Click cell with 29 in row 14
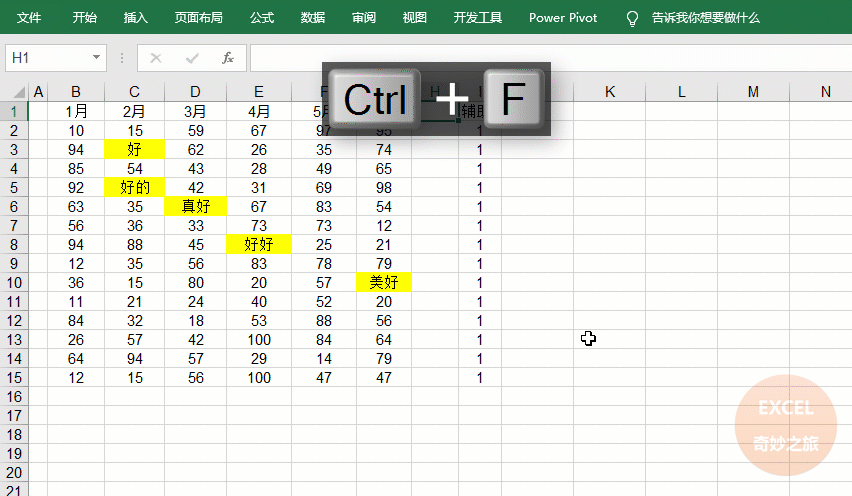This screenshot has width=852, height=496. 259,359
